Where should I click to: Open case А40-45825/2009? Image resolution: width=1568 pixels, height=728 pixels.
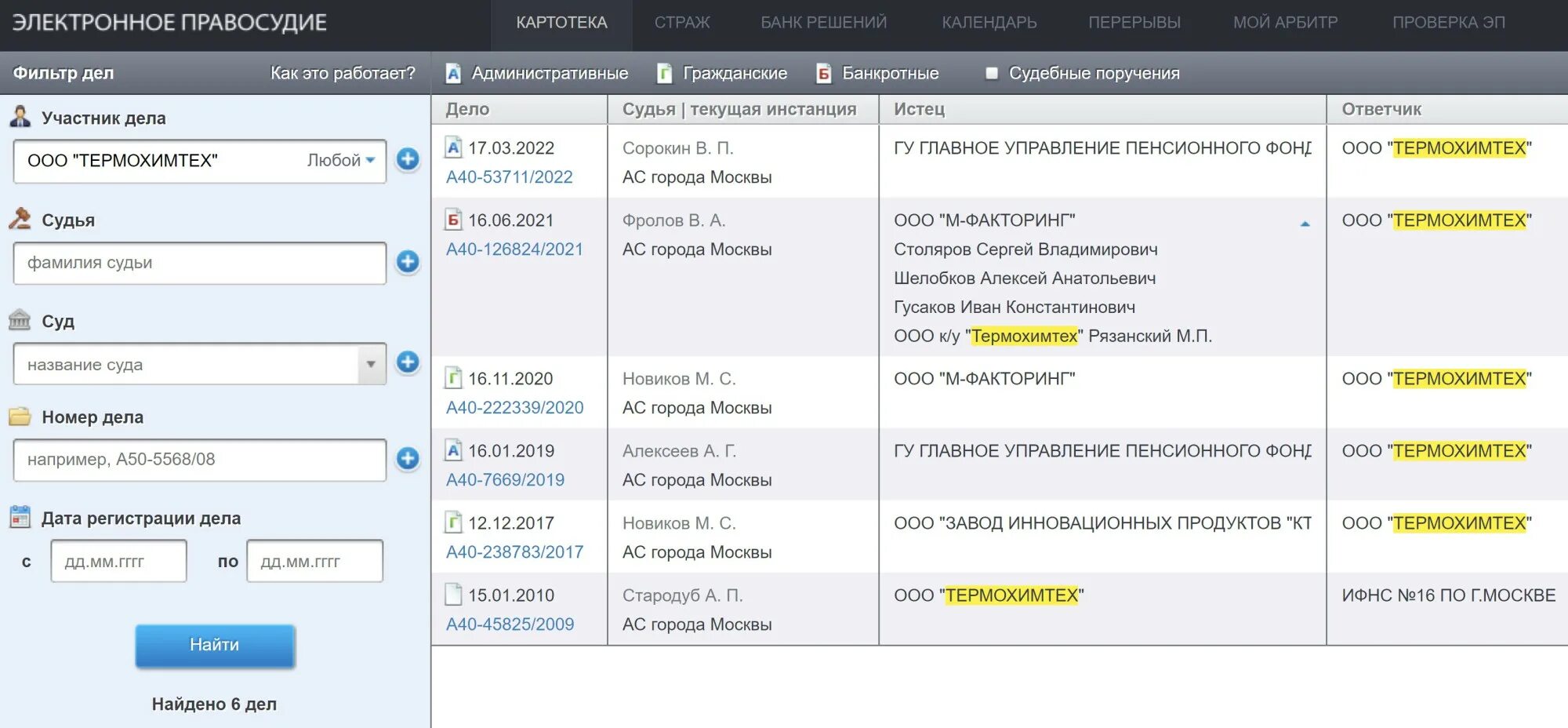(510, 624)
